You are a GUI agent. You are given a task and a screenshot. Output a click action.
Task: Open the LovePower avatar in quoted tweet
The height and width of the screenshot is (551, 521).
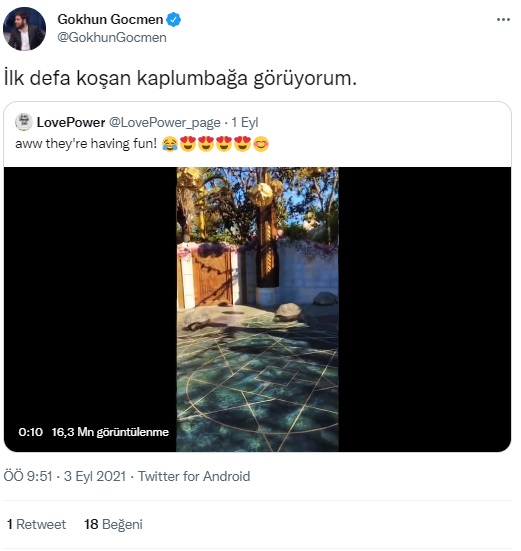click(24, 122)
